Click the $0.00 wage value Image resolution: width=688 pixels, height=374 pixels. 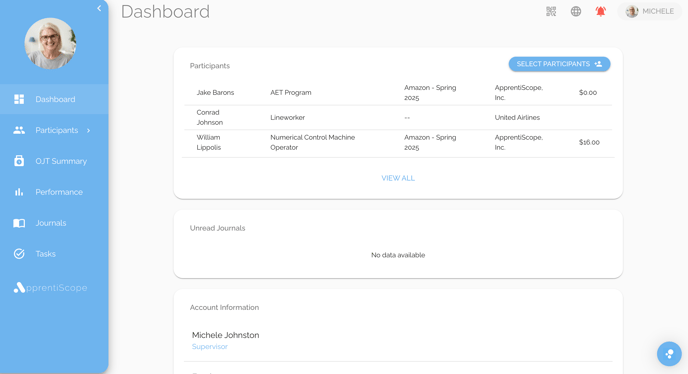[x=588, y=93]
